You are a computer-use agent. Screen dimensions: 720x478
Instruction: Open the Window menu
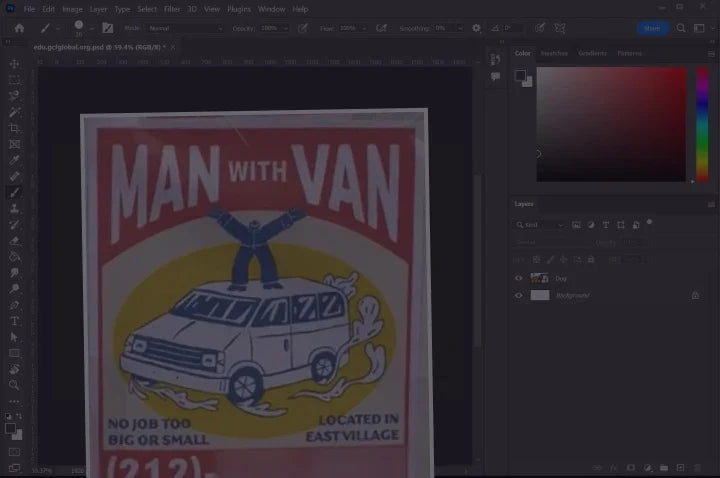271,9
